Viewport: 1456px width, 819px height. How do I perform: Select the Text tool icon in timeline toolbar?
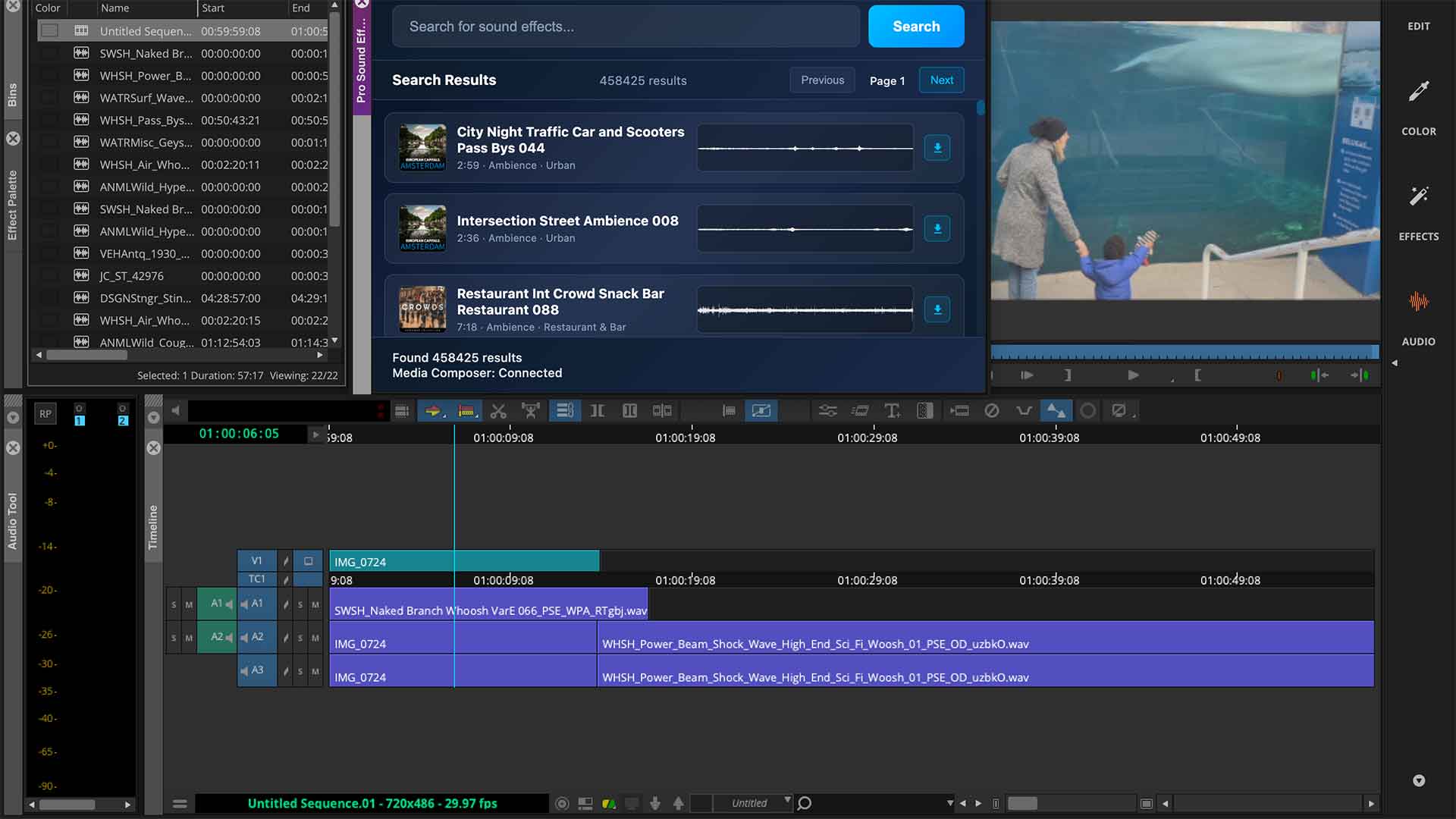892,410
